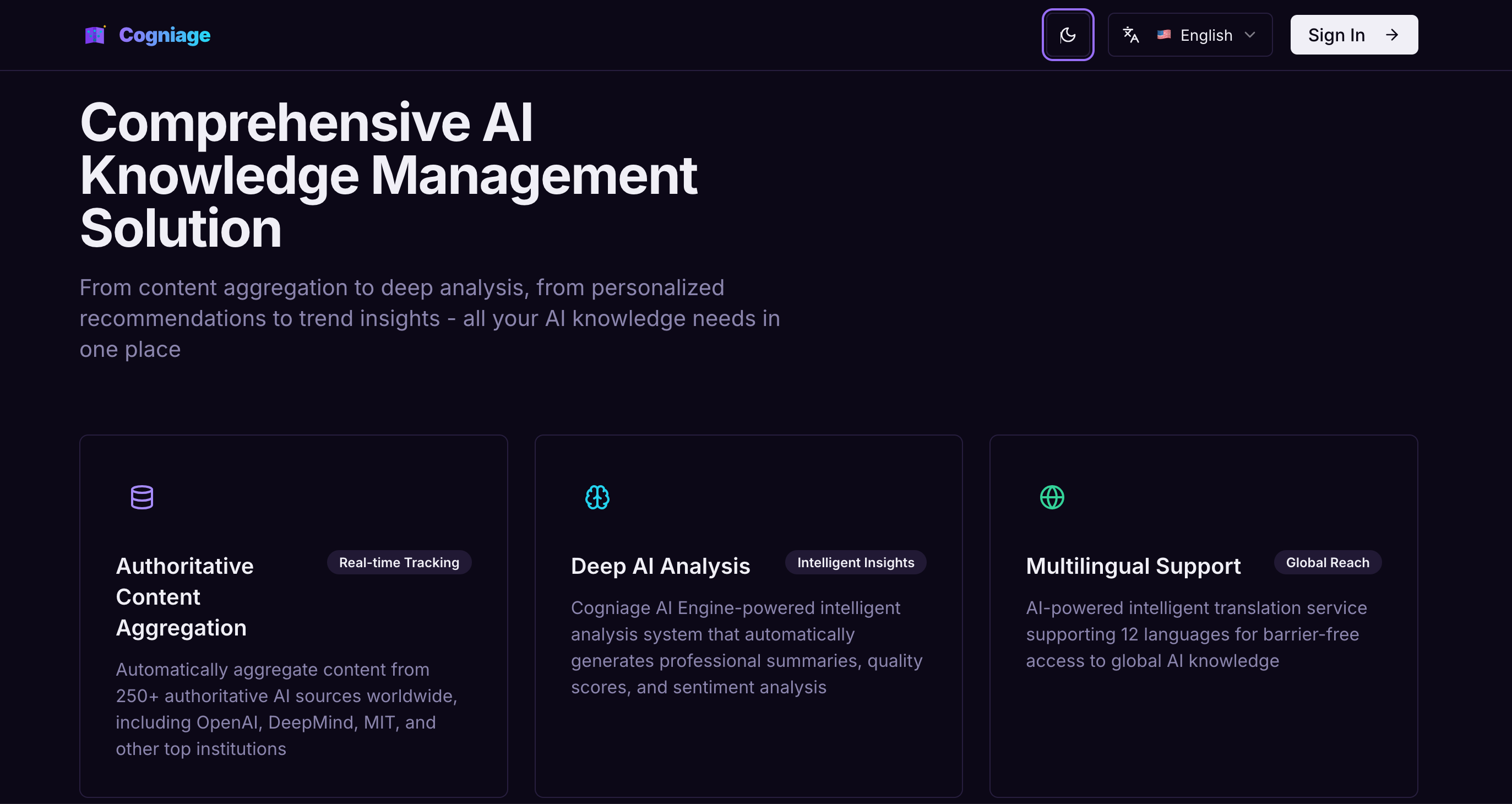Viewport: 1512px width, 804px height.
Task: Click the Multilingual Support card description
Action: click(x=1195, y=634)
